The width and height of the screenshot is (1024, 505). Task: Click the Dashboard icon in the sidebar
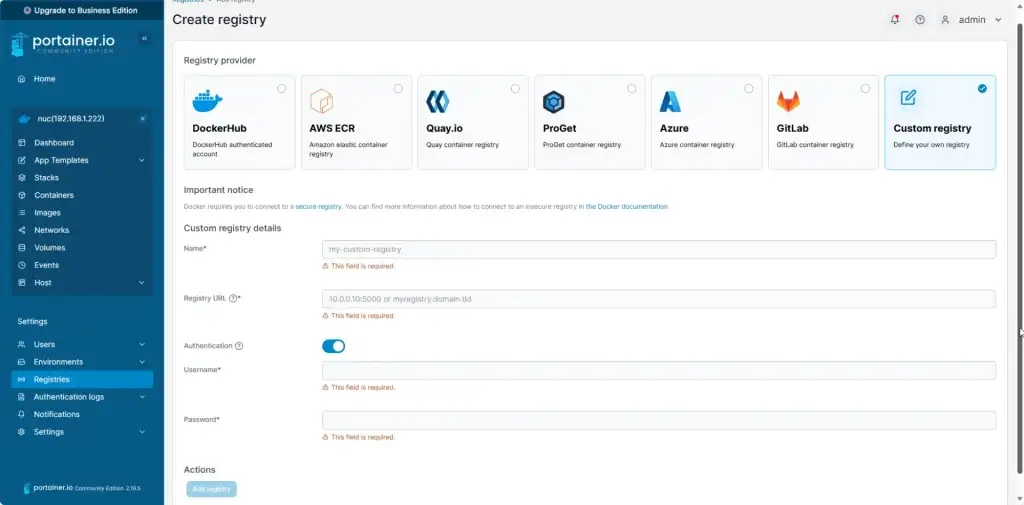pos(22,142)
